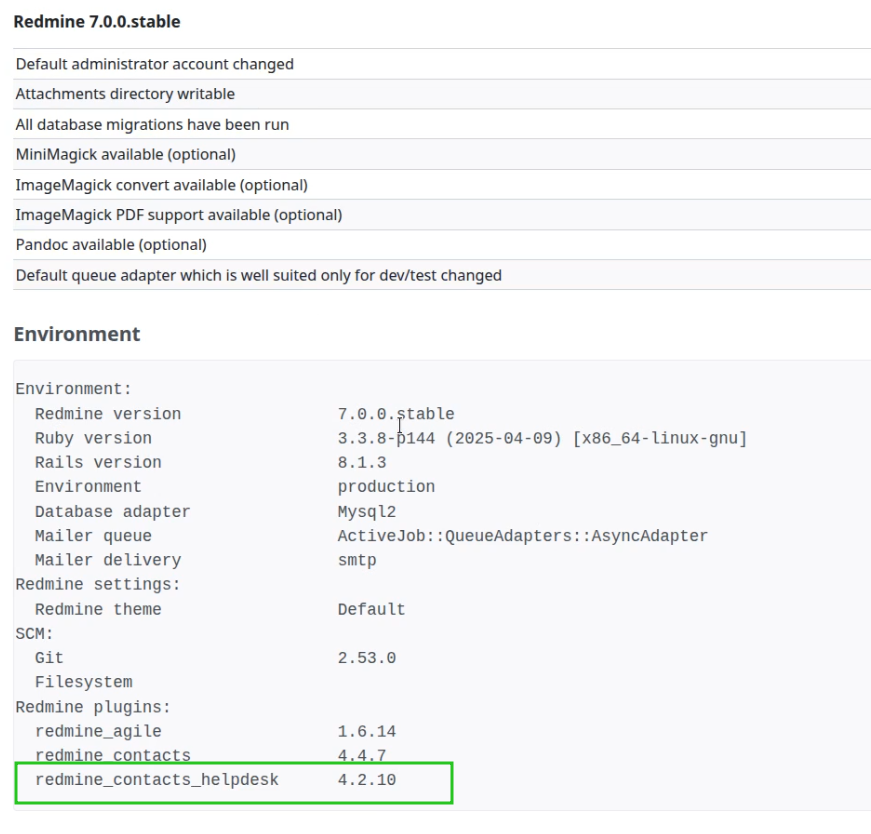Click the 'Database adapter' label
This screenshot has height=834, width=871.
[112, 512]
